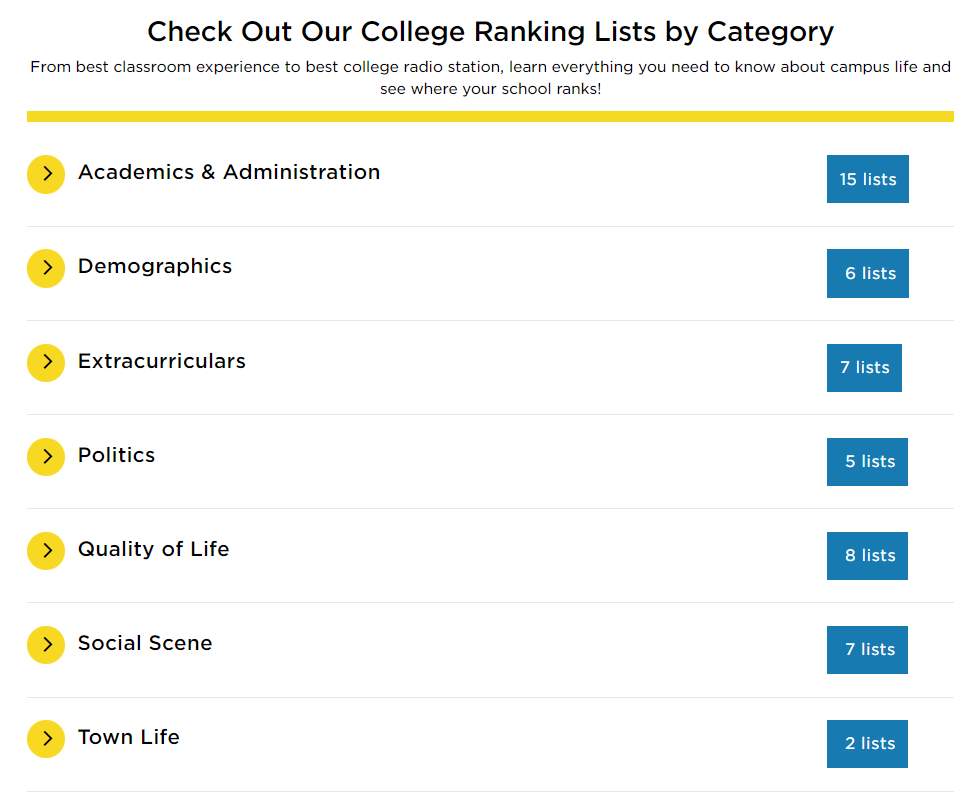Click the 7 lists button beside Extracurriculars
The image size is (966, 794).
point(864,368)
